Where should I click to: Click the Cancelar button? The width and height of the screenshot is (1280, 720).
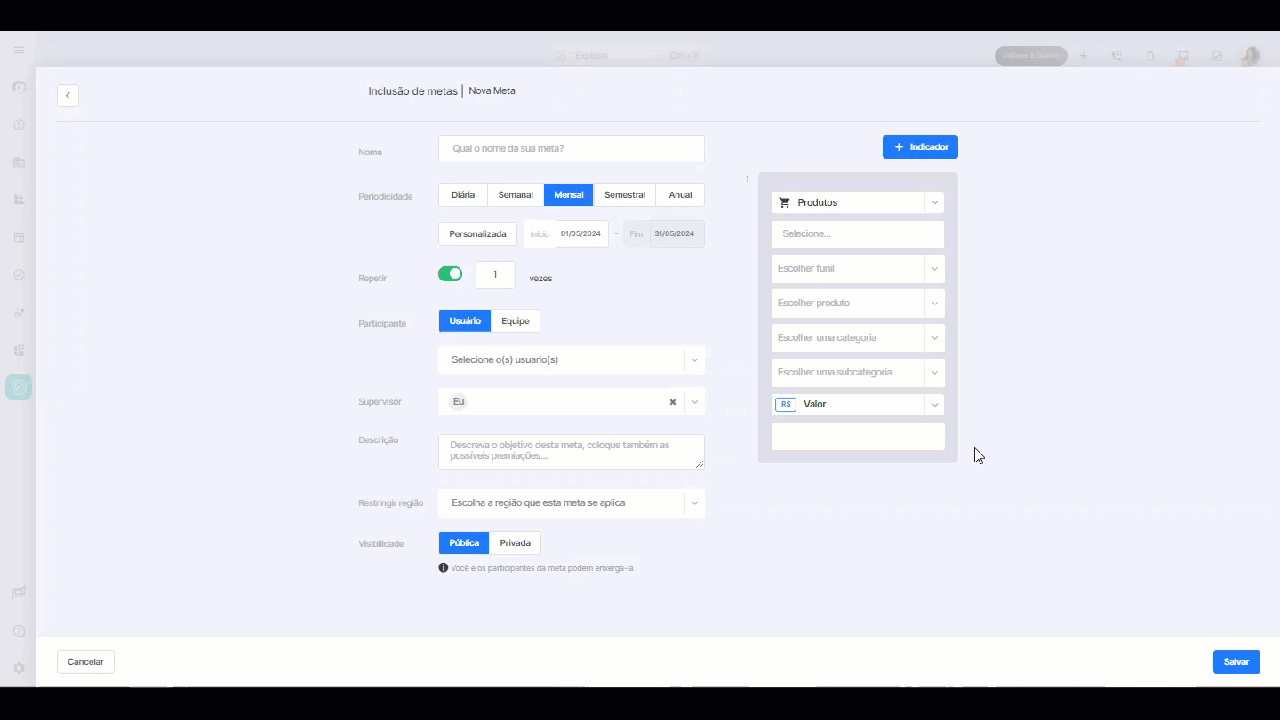click(86, 662)
